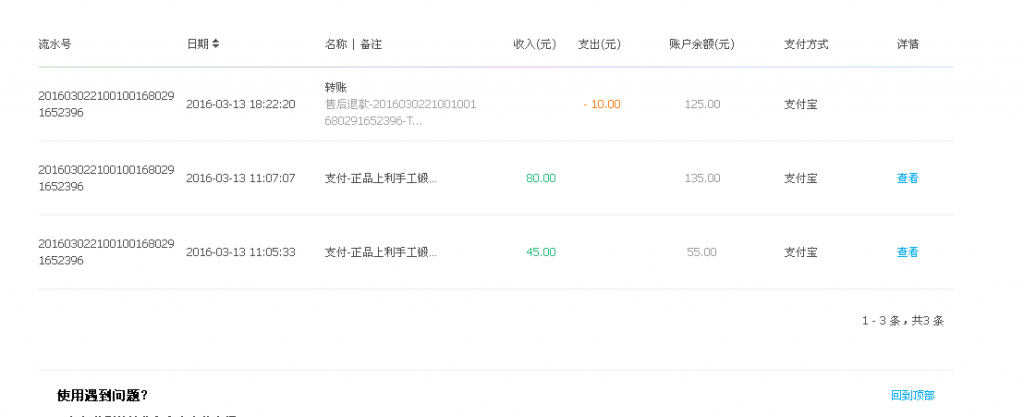
Task: Click the 详情 column header
Action: 908,44
